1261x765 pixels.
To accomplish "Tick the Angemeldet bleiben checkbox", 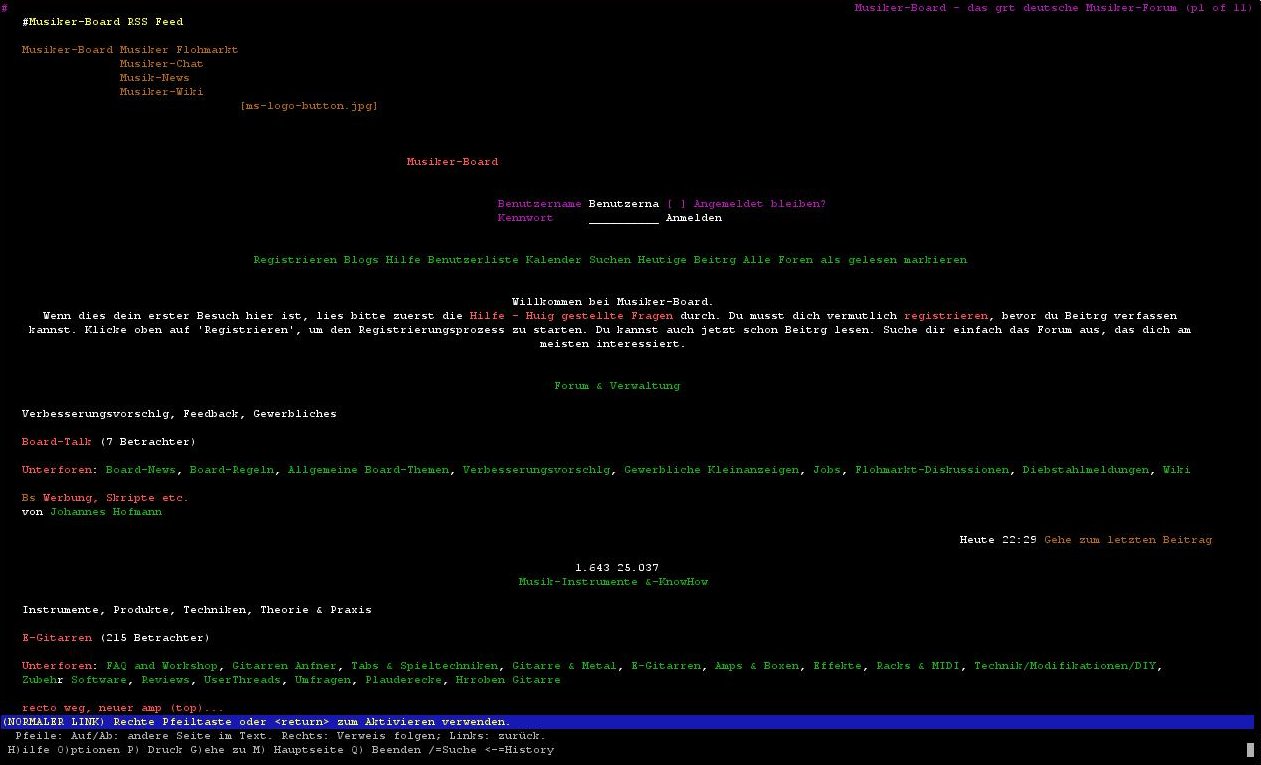I will click(x=676, y=204).
